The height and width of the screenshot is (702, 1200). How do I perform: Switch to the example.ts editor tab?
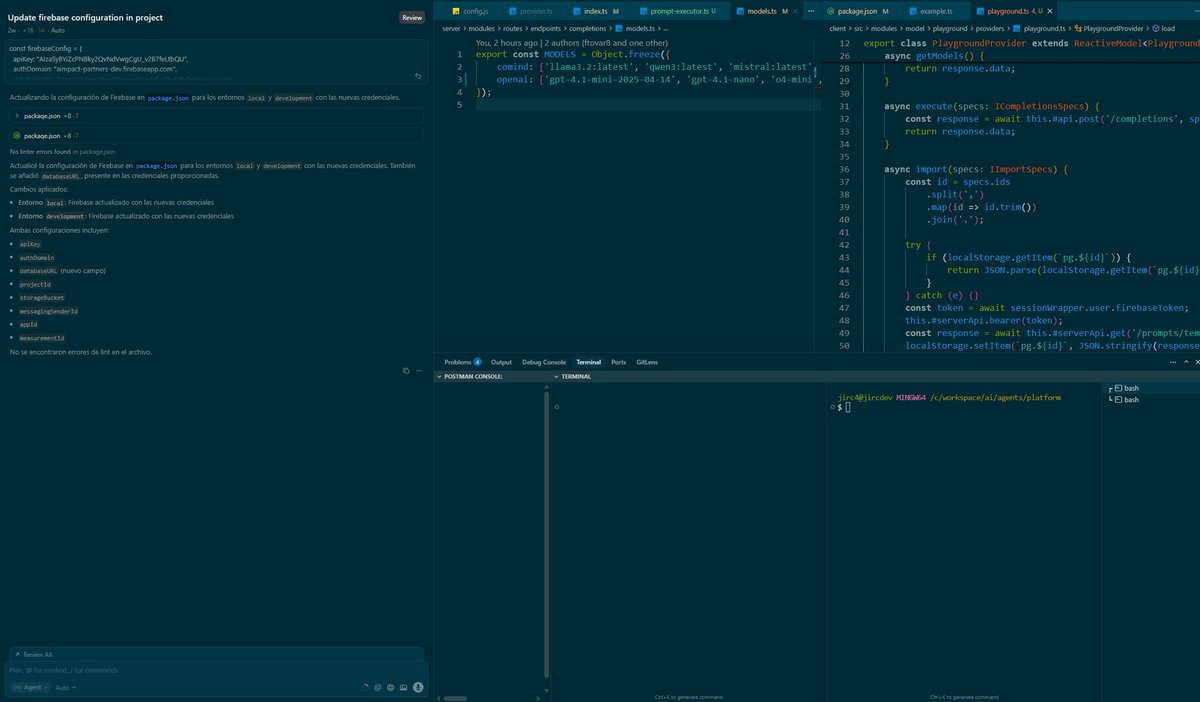[936, 10]
